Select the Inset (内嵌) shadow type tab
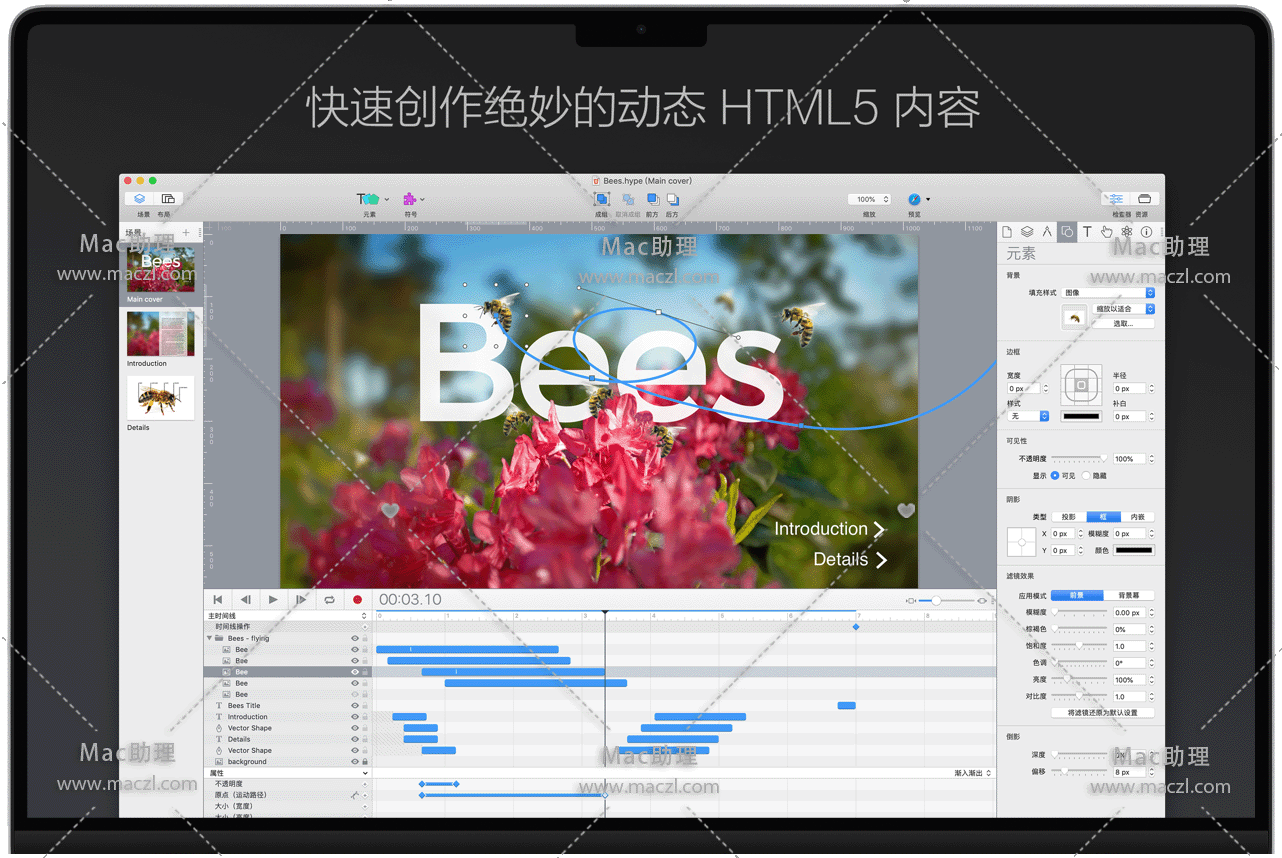 pos(1137,517)
